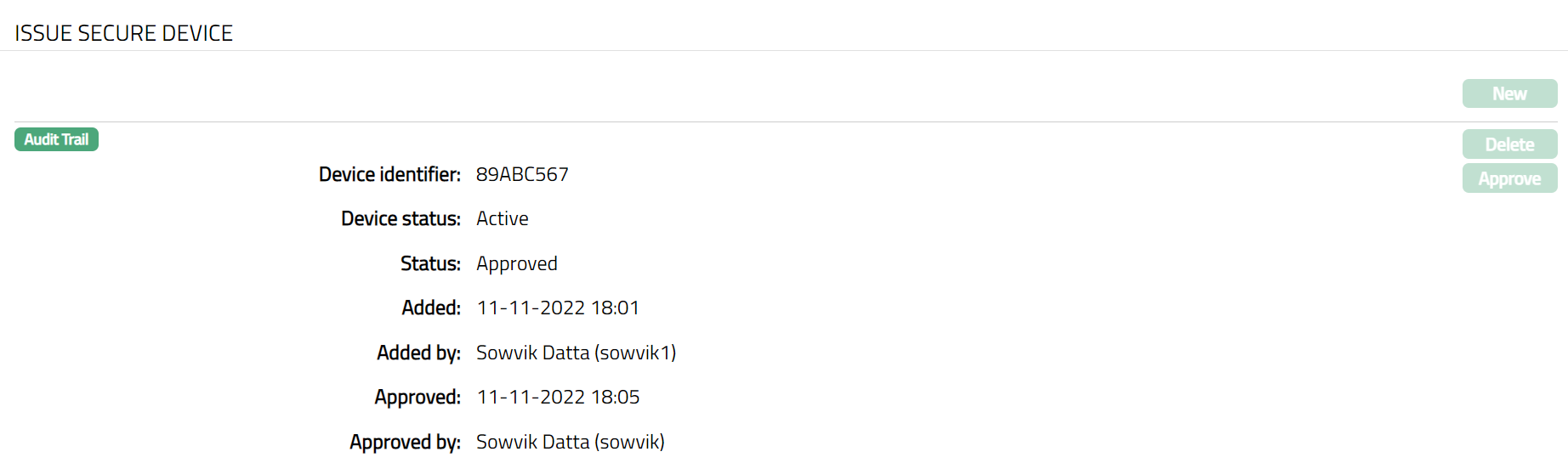This screenshot has width=1568, height=463.
Task: Click the username sowvik1 in parentheses
Action: (635, 353)
